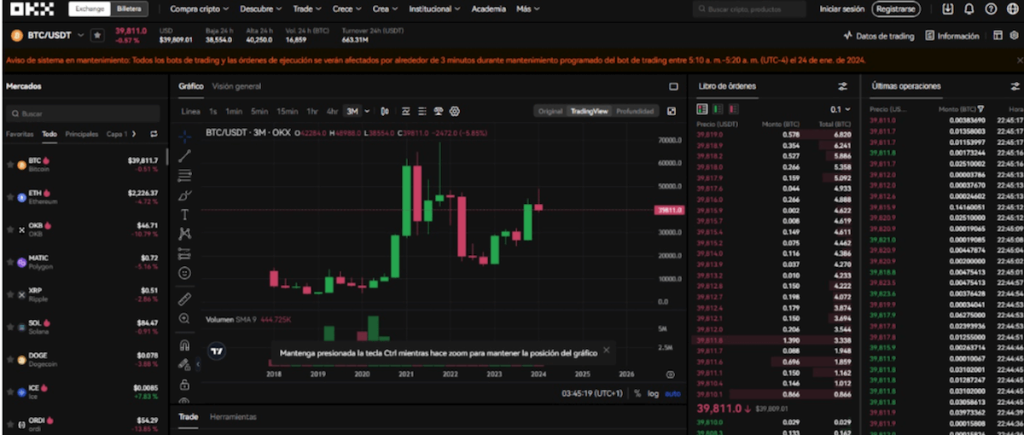Open candlestick chart style selector
This screenshot has height=435, width=1024.
click(385, 111)
